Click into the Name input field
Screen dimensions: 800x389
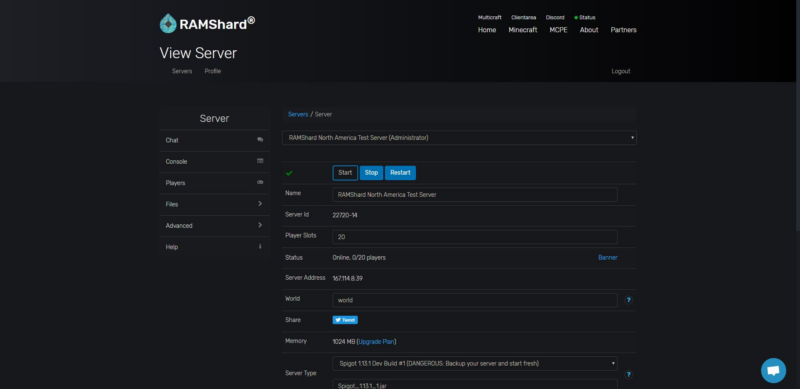click(x=475, y=194)
